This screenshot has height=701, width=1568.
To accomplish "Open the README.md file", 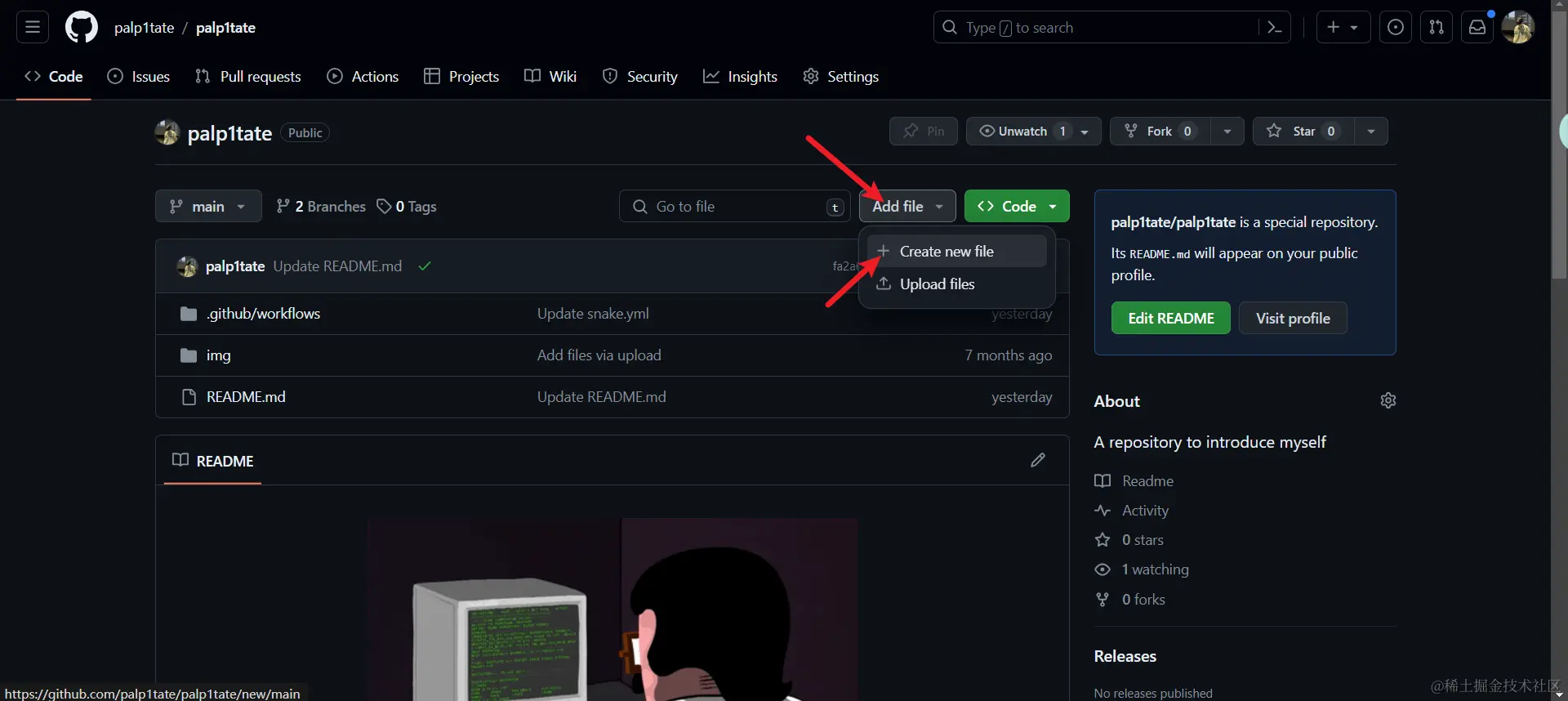I will pyautogui.click(x=246, y=397).
